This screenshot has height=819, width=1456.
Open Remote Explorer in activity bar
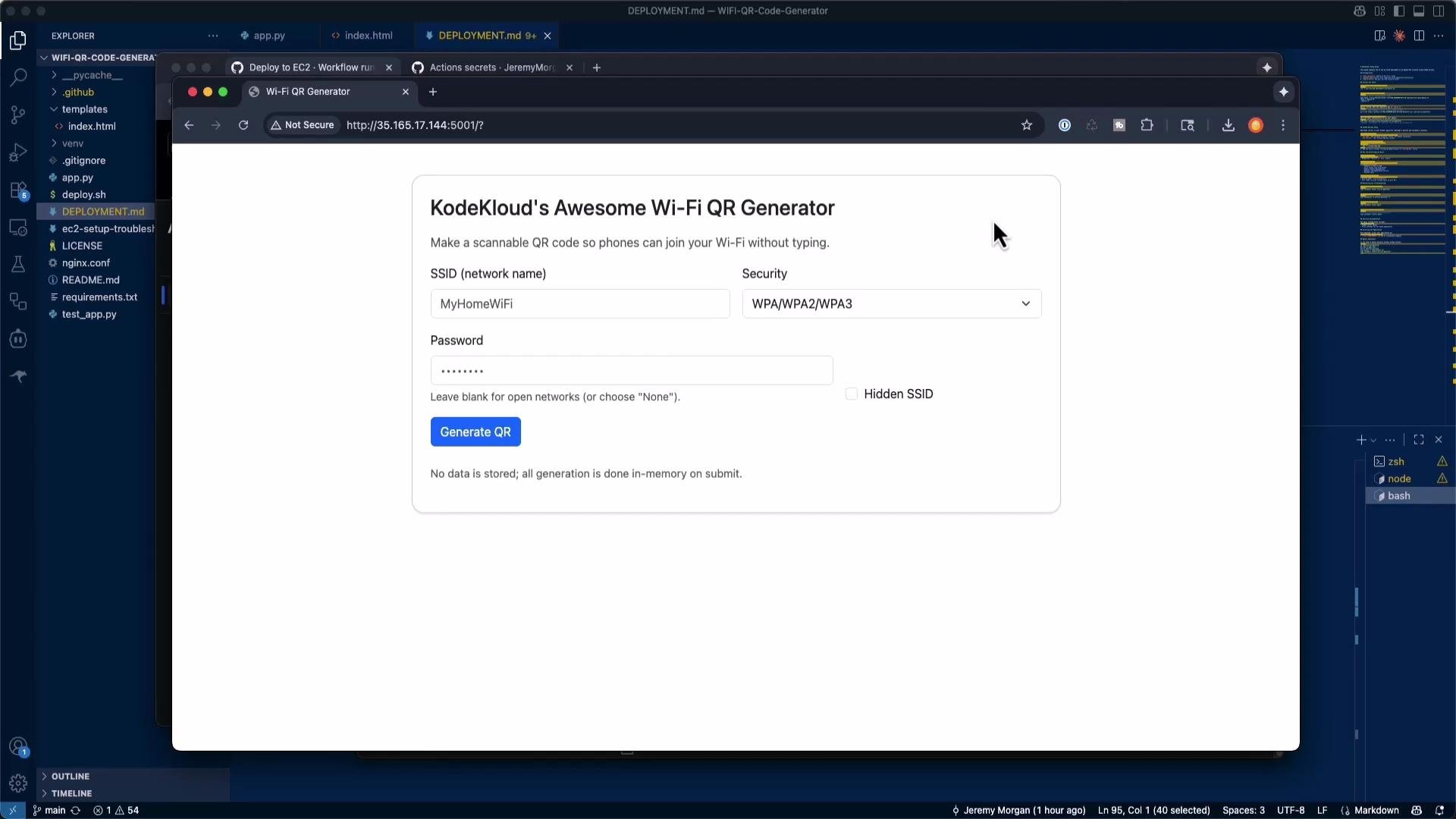(x=18, y=227)
